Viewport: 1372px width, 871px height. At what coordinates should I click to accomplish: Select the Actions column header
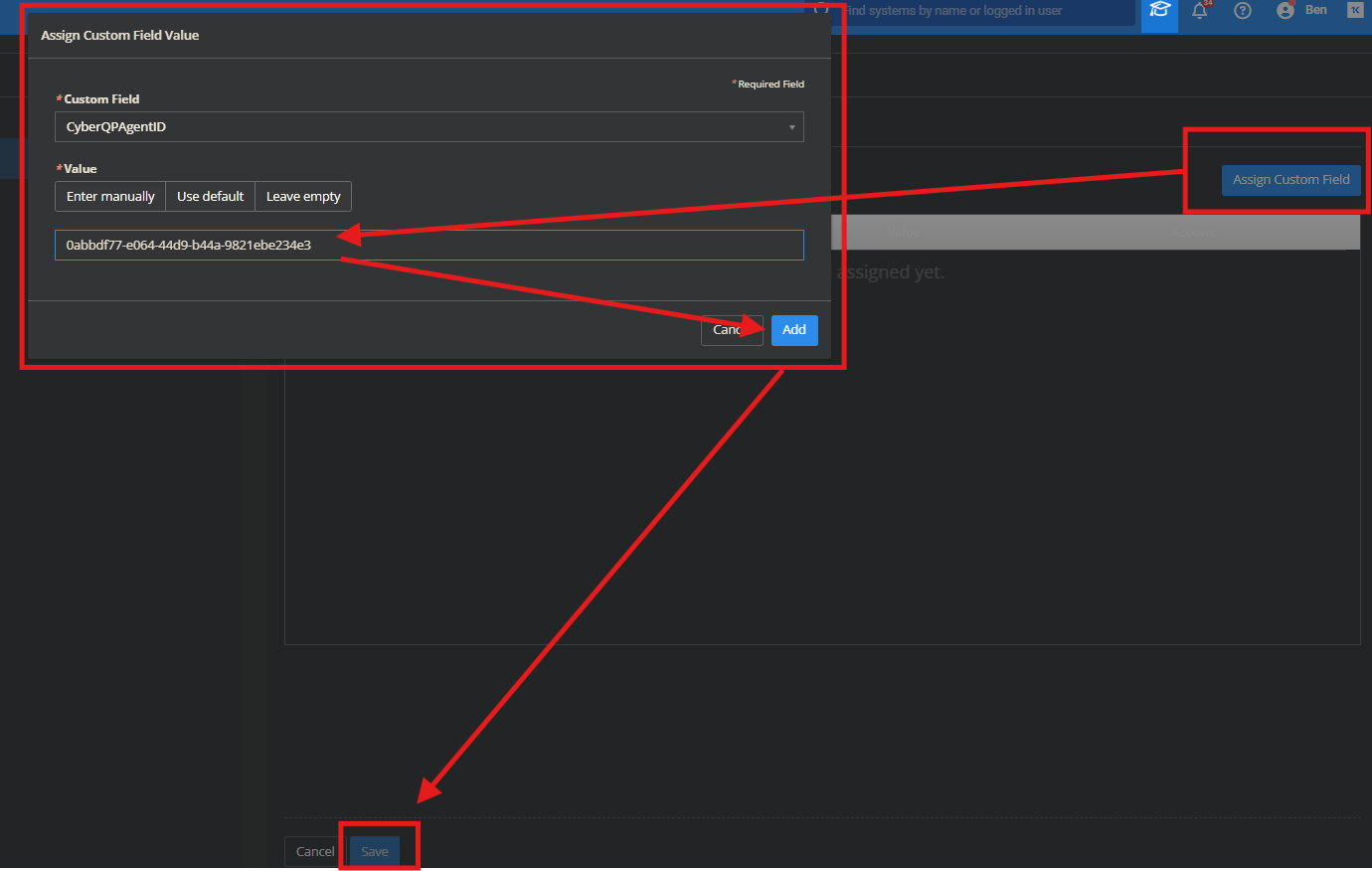click(x=1192, y=233)
